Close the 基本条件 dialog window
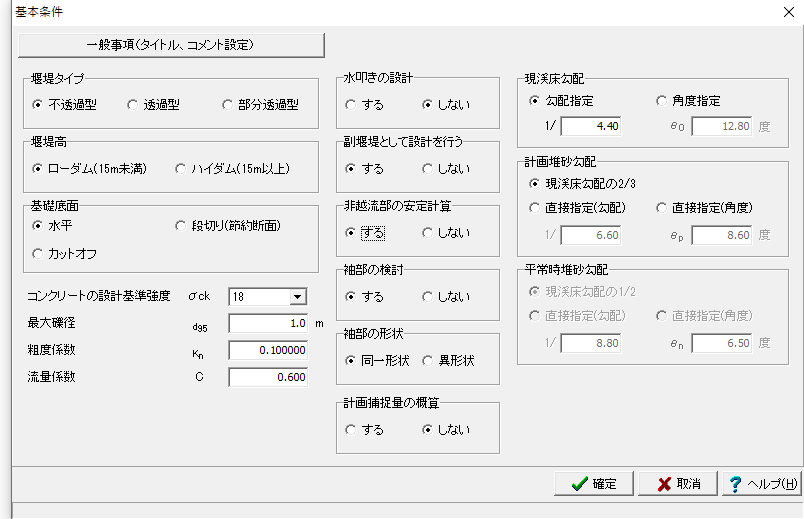Image resolution: width=804 pixels, height=519 pixels. tap(787, 11)
